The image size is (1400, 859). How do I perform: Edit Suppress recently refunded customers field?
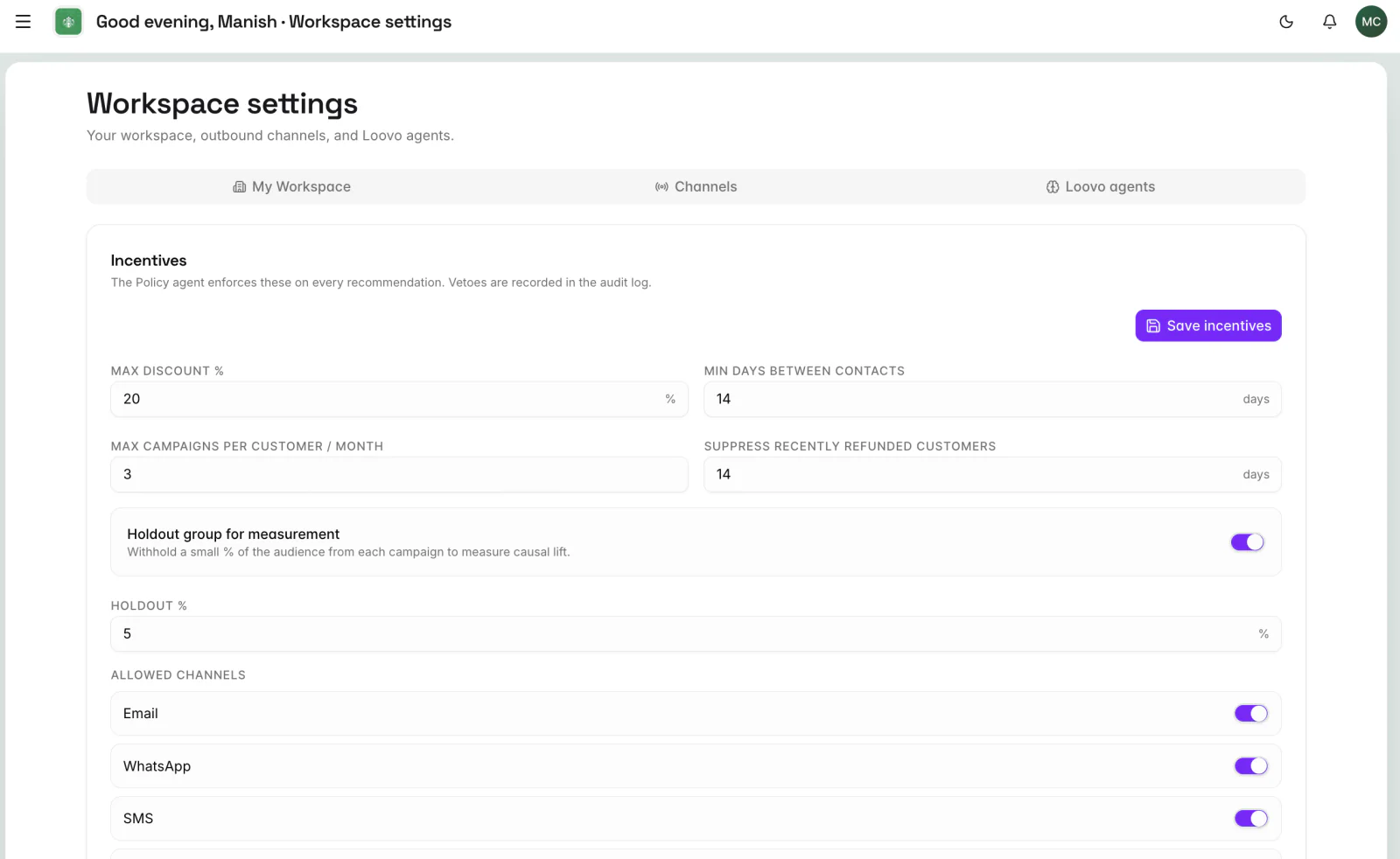992,474
